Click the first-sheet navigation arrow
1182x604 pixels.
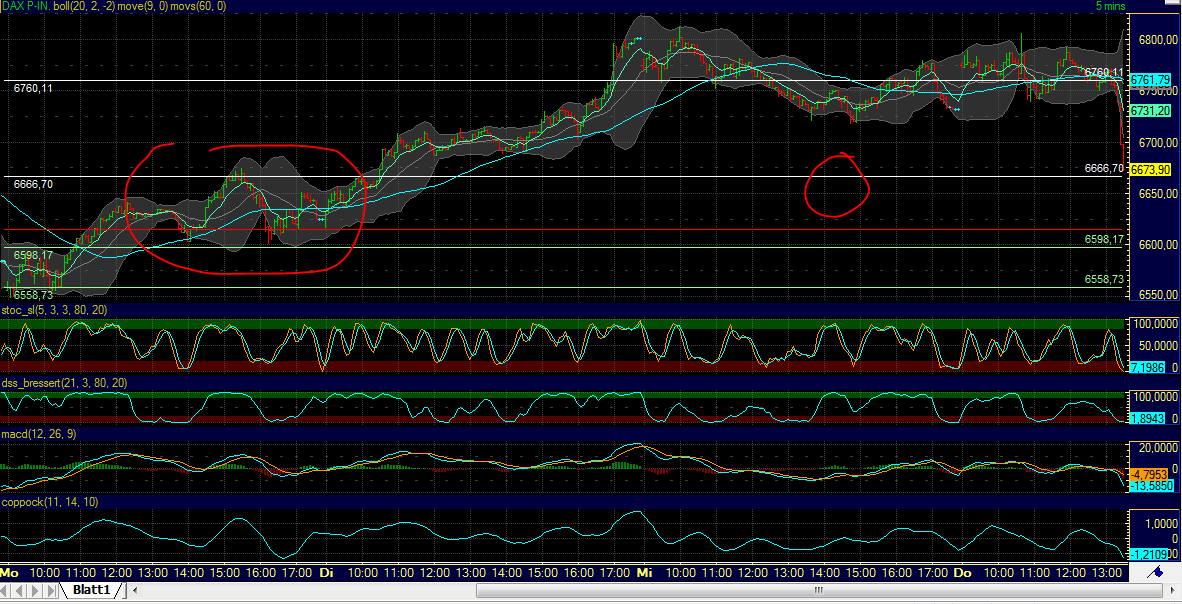click(4, 590)
